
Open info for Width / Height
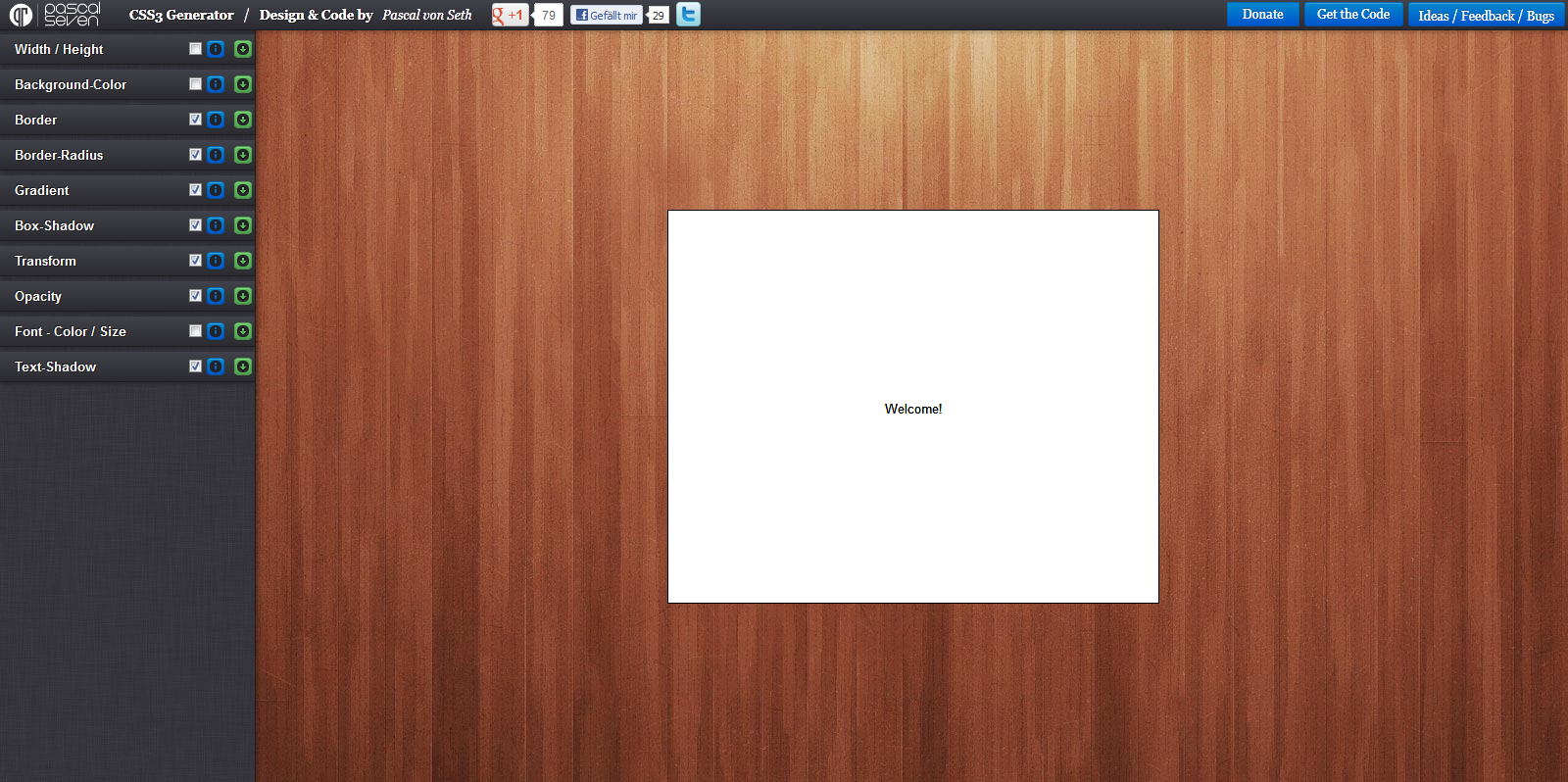(x=216, y=49)
